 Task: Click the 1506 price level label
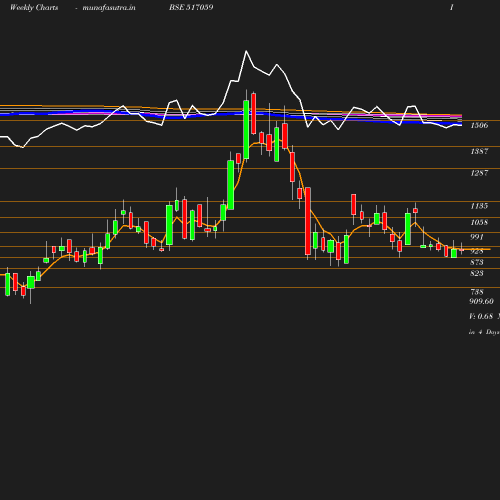pos(479,125)
